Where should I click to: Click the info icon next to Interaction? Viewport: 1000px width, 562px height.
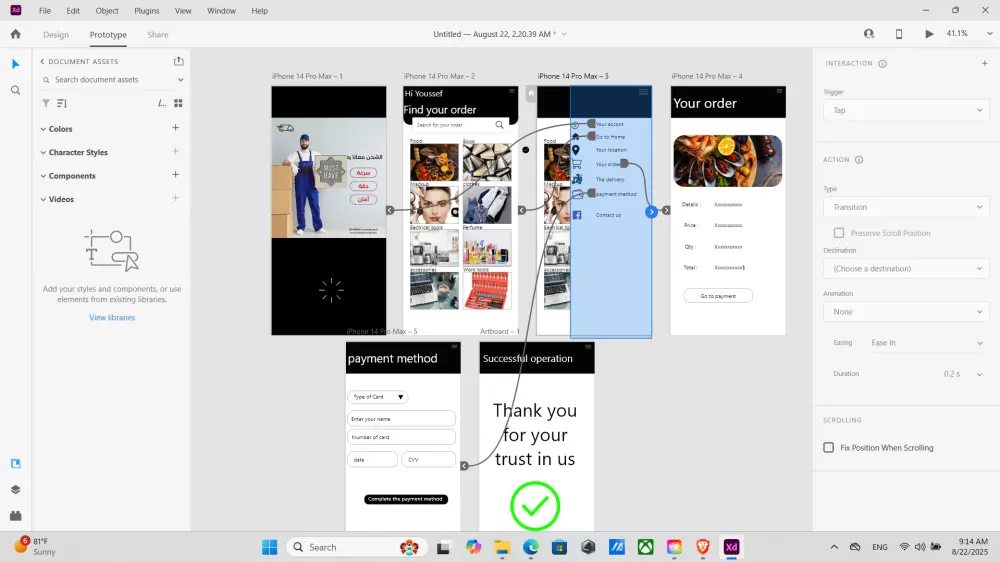click(883, 64)
